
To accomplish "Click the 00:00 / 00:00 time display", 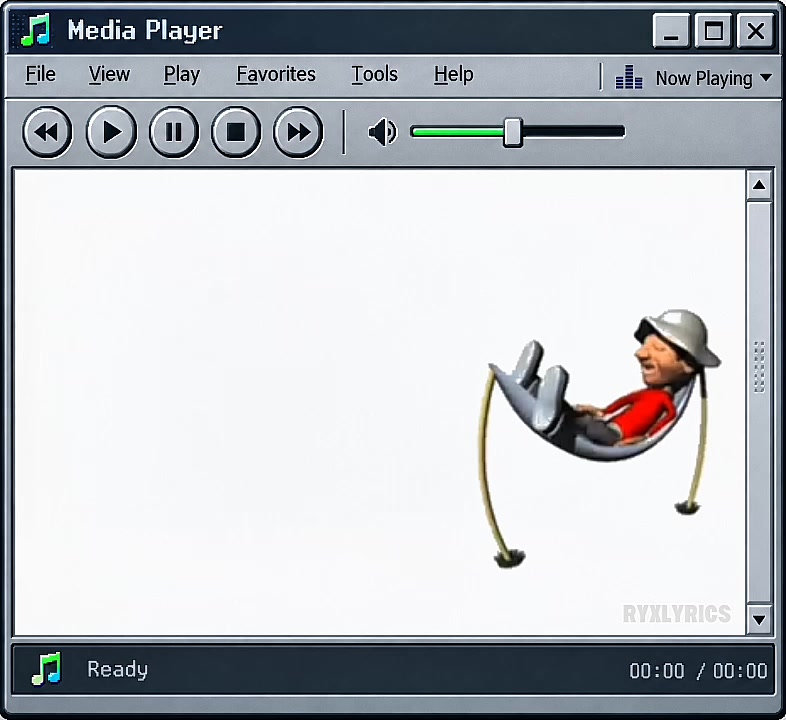I will point(698,671).
